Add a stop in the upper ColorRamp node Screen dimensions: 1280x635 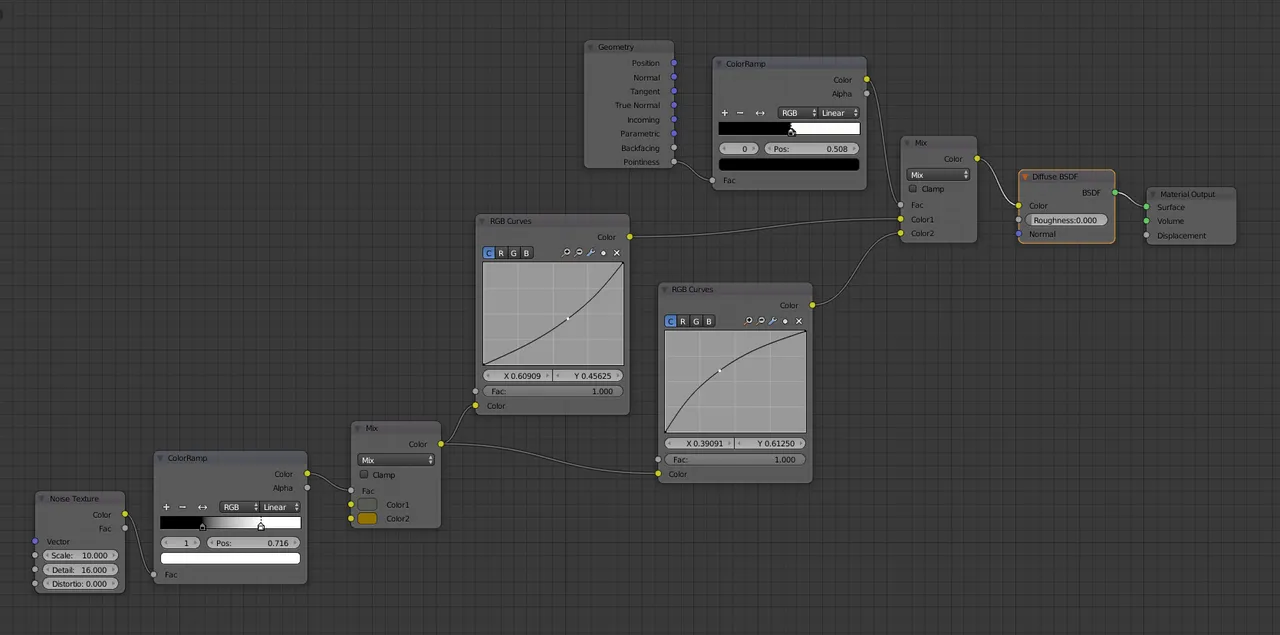point(724,113)
